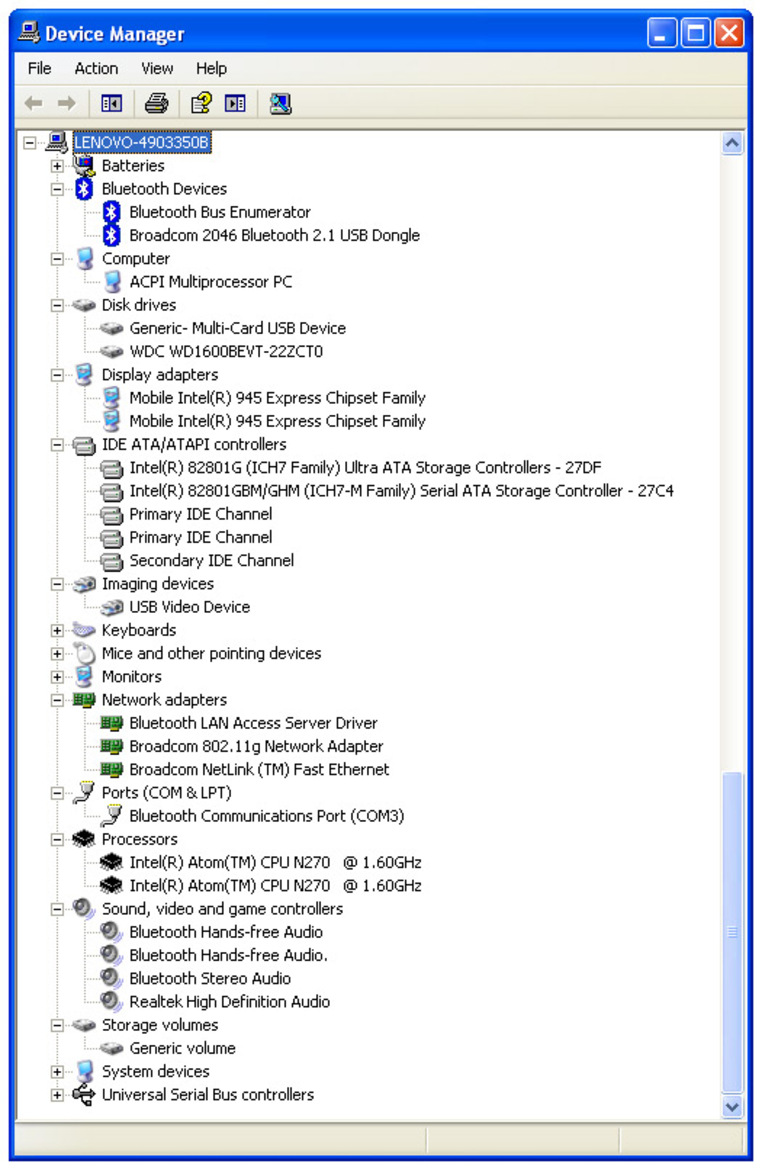Select Bluetooth Stereo Audio
The height and width of the screenshot is (1170, 762).
pyautogui.click(x=210, y=978)
